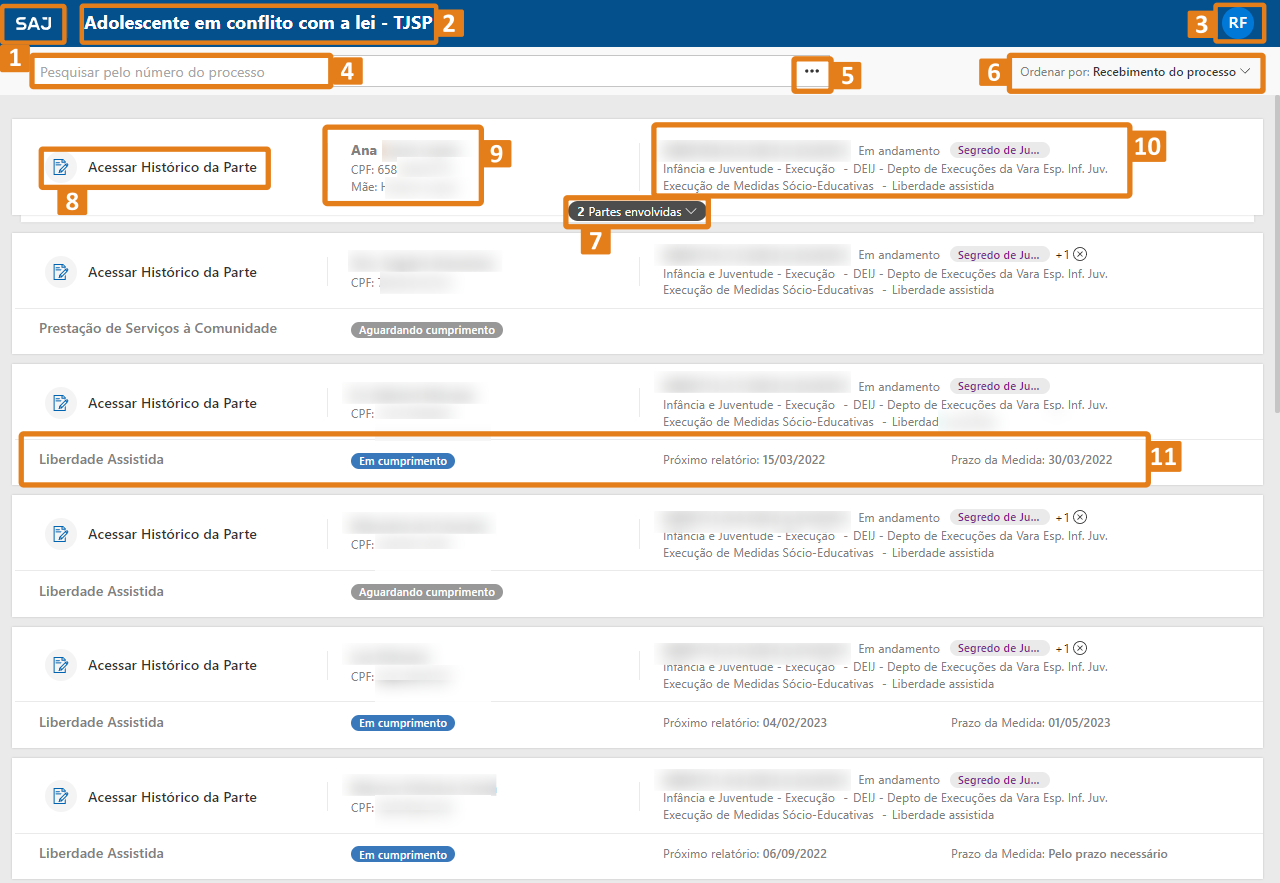Screen dimensions: 1280x883
Task: Click Em andamento status on Prestação de Serviços card
Action: pos(899,255)
